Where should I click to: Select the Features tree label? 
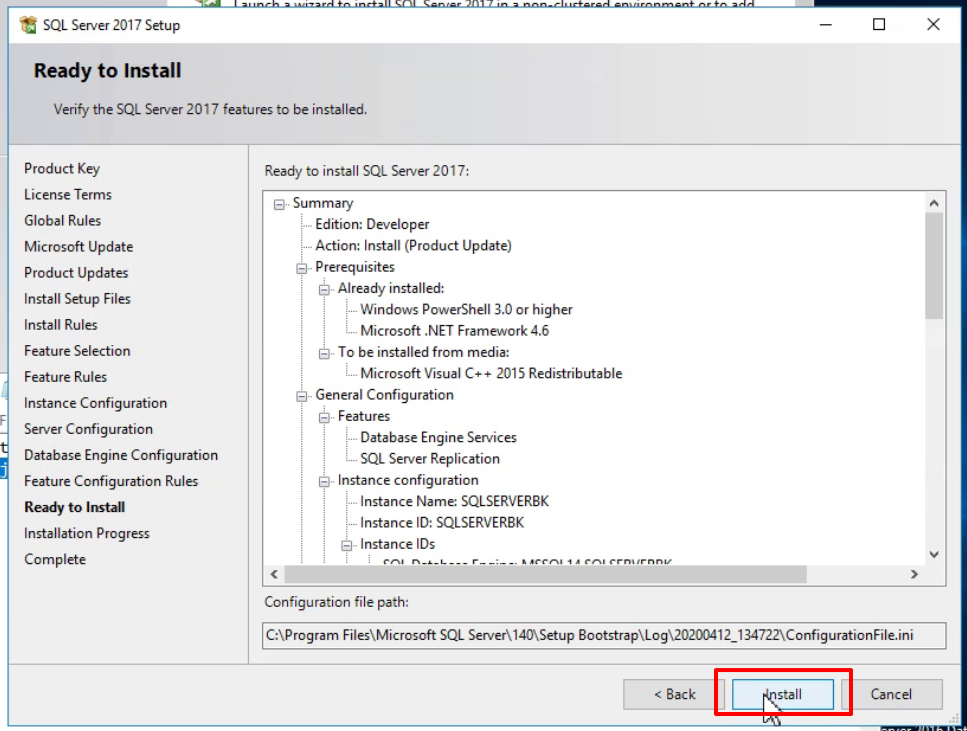364,416
